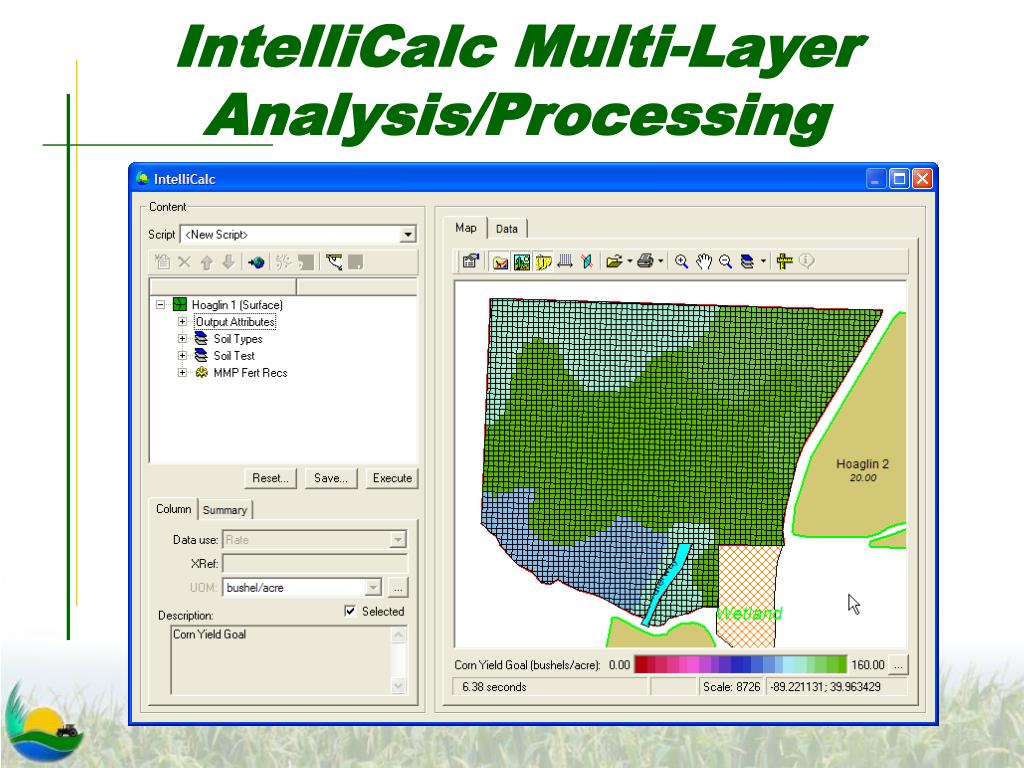Click the Reset... button
Image resolution: width=1024 pixels, height=768 pixels.
tap(270, 478)
